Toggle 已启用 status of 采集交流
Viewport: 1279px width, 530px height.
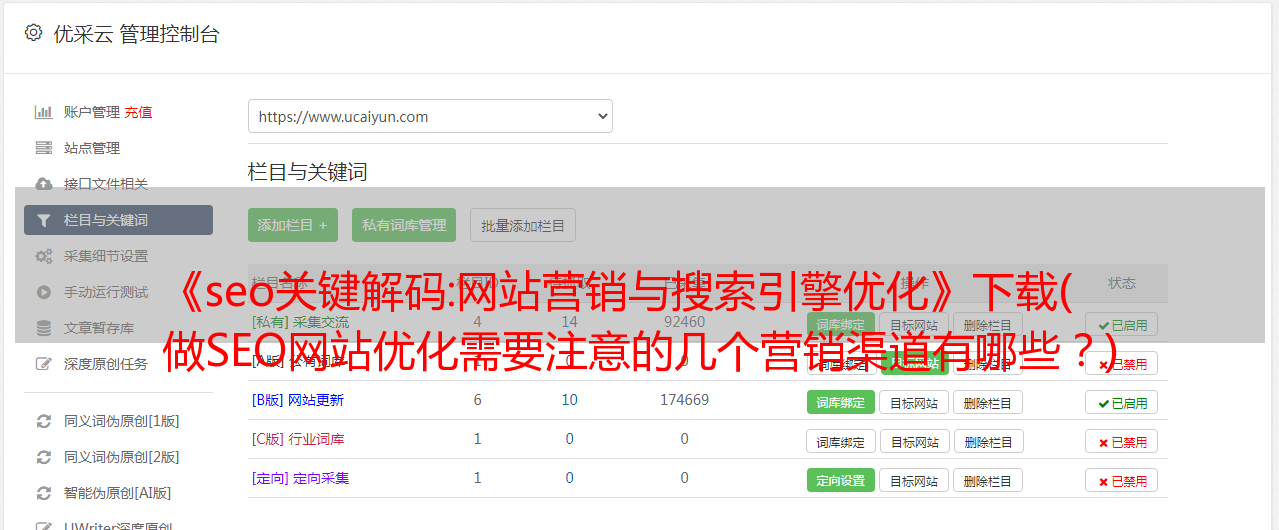(1121, 324)
